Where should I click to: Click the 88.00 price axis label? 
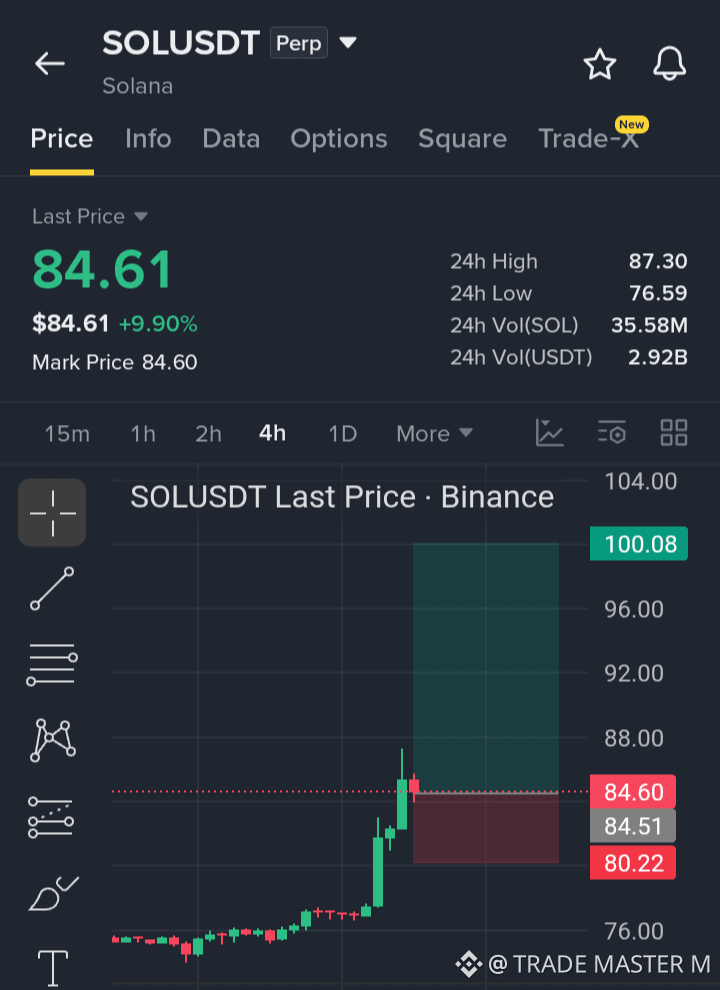pos(634,737)
